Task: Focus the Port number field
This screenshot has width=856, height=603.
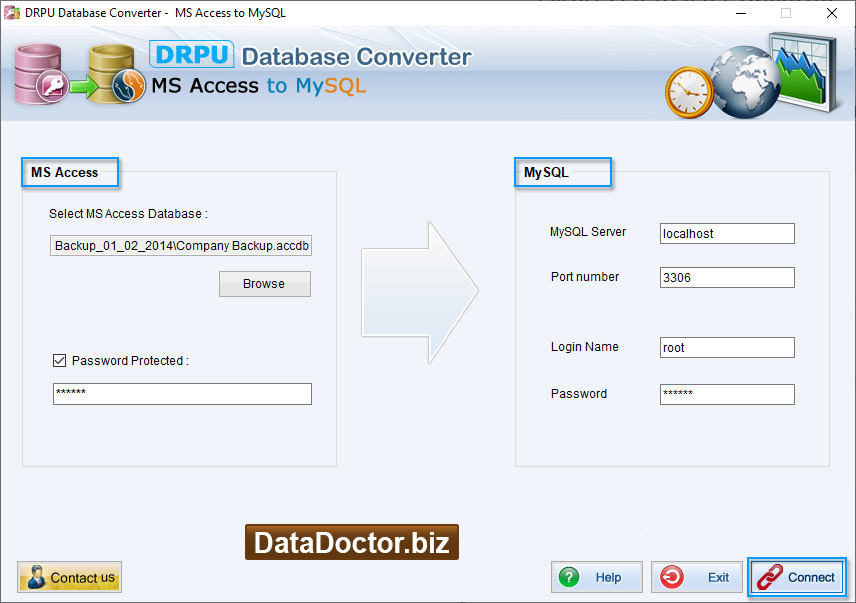Action: tap(727, 278)
